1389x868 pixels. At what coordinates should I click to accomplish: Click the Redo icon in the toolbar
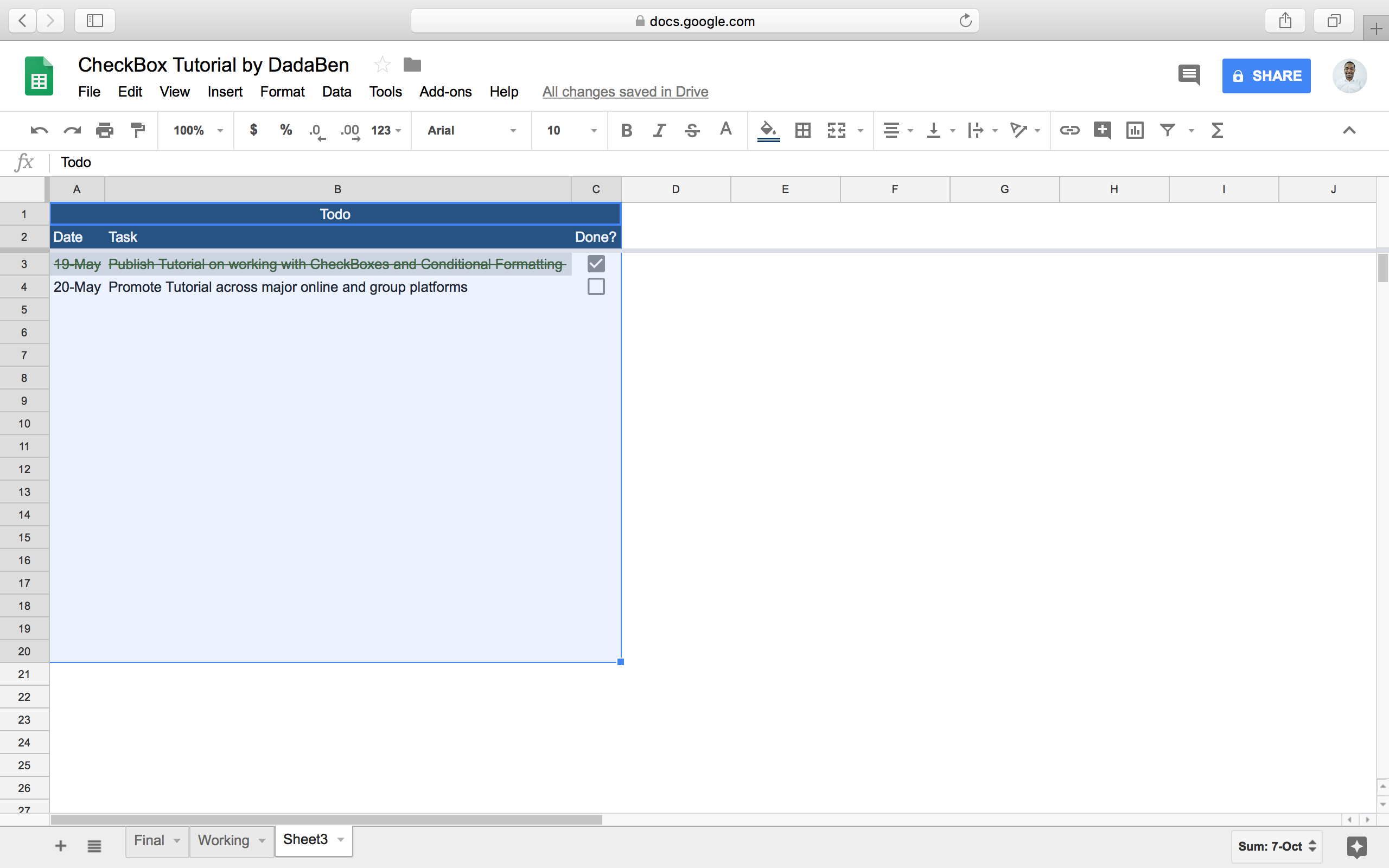(72, 130)
